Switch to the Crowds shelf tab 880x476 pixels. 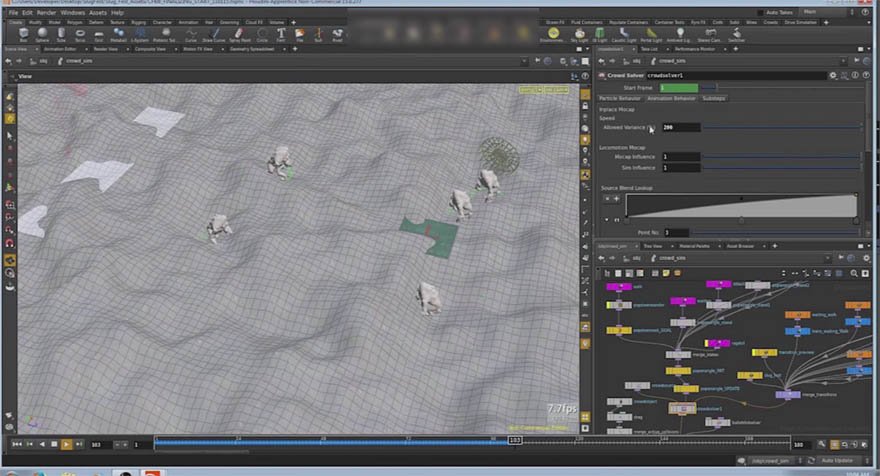click(x=771, y=22)
